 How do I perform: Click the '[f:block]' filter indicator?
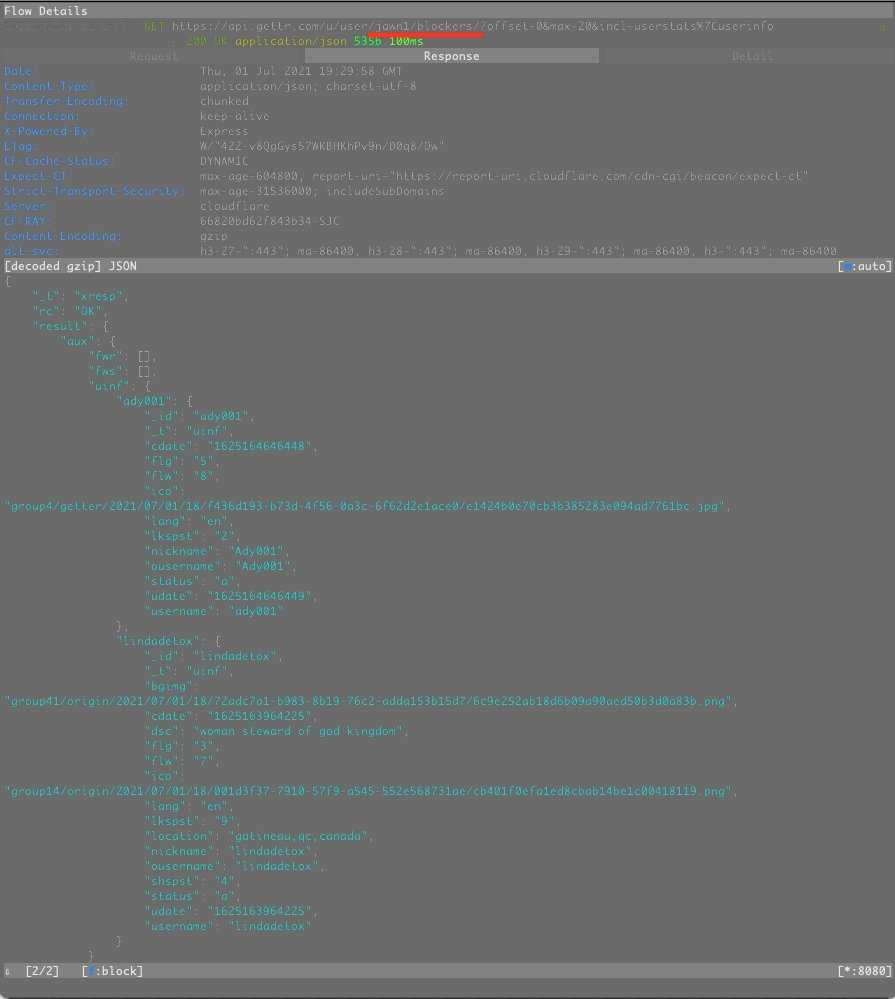click(x=112, y=971)
